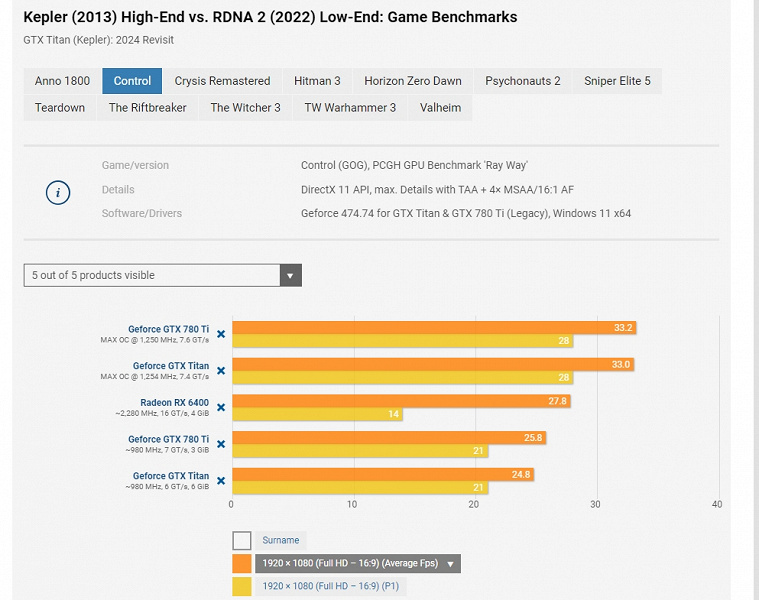759x600 pixels.
Task: Toggle the Surname checkbox
Action: [x=242, y=540]
